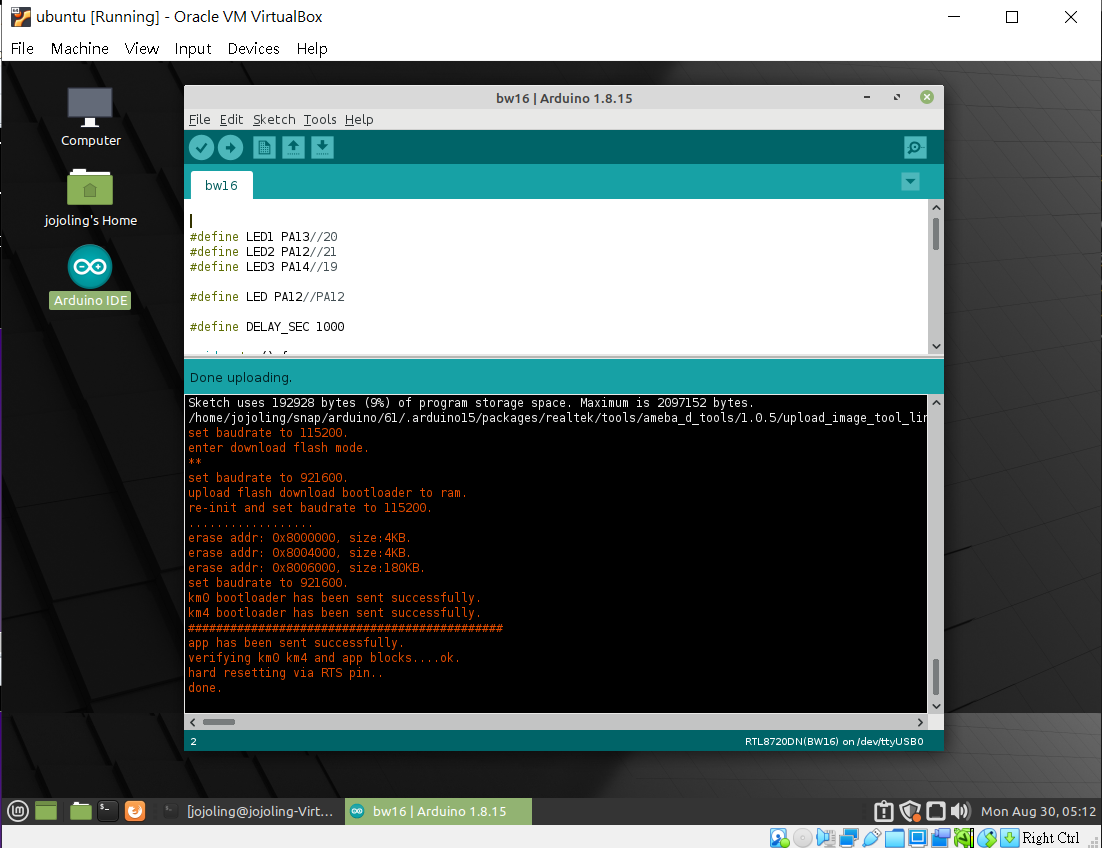Viewport: 1102px width, 848px height.
Task: Click editor scrollbar down arrow
Action: [x=936, y=346]
